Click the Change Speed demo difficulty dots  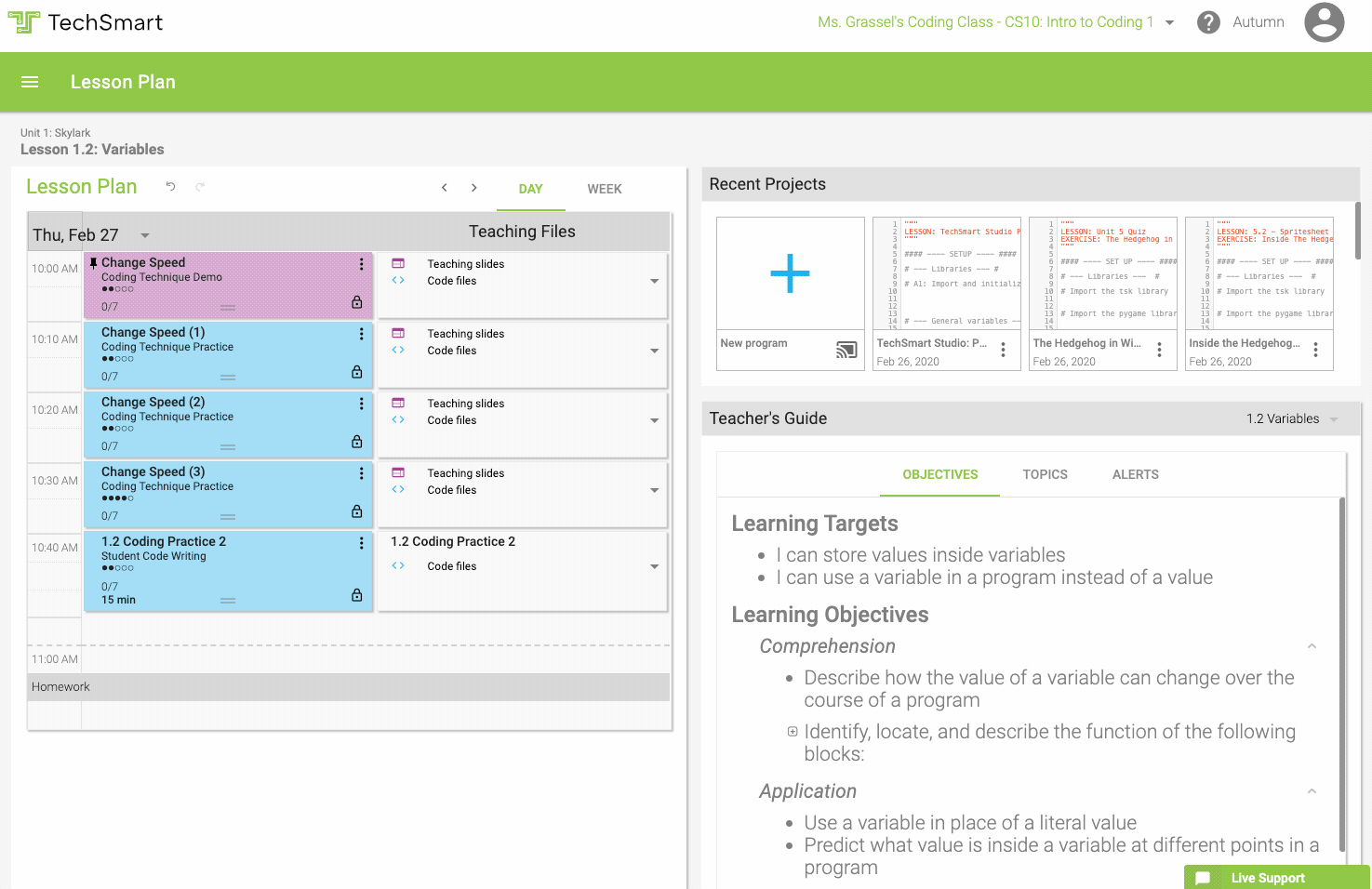117,289
